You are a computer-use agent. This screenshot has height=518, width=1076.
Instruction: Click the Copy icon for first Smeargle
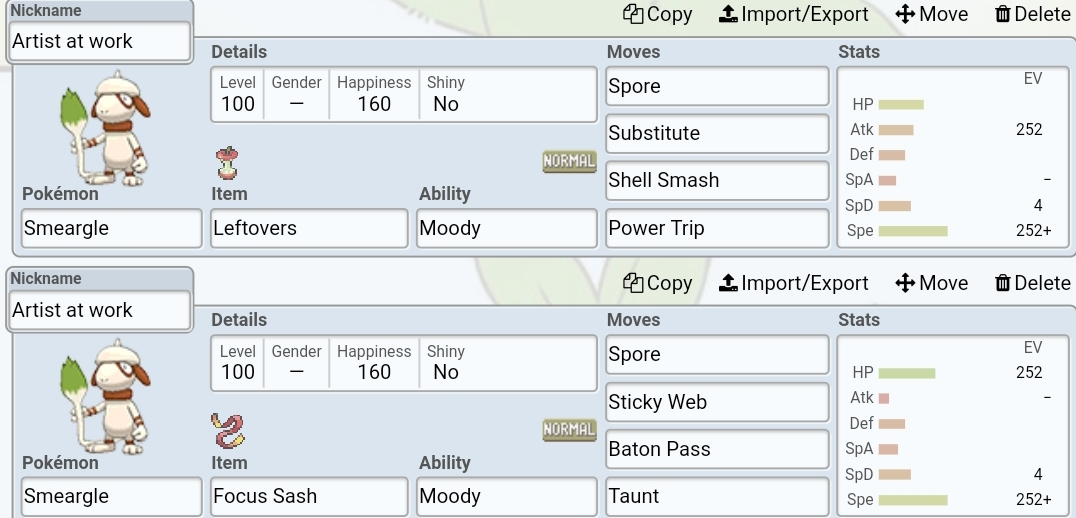tap(633, 14)
